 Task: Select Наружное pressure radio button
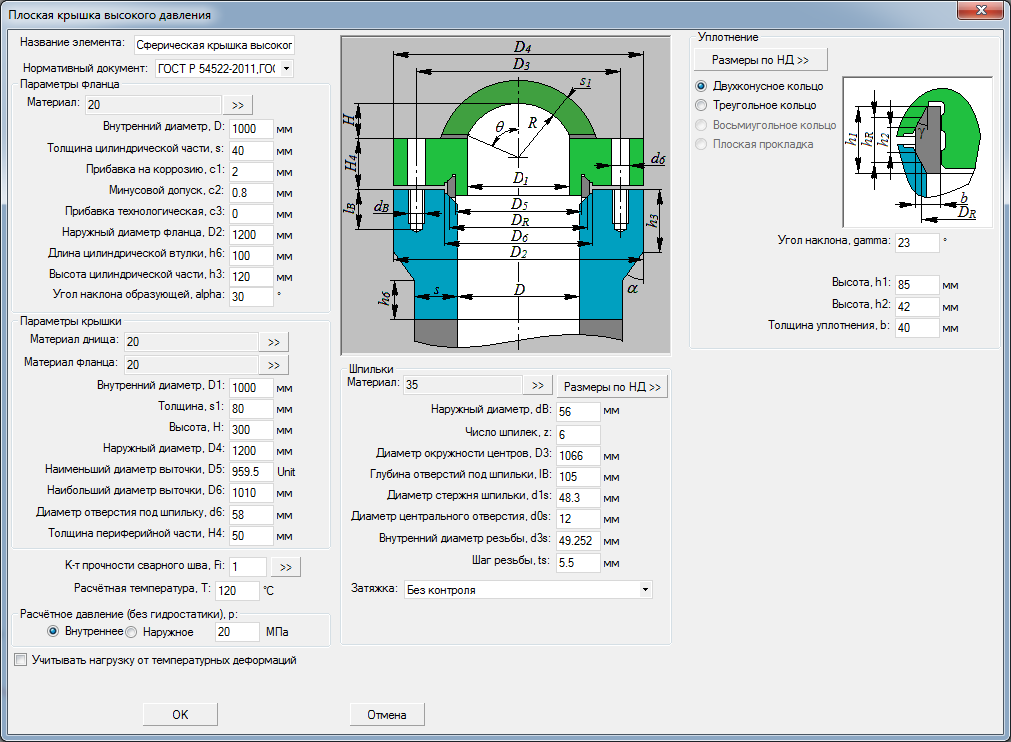pos(131,632)
